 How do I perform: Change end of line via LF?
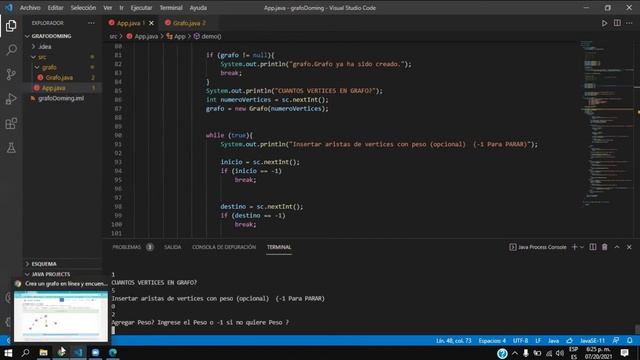[538, 340]
